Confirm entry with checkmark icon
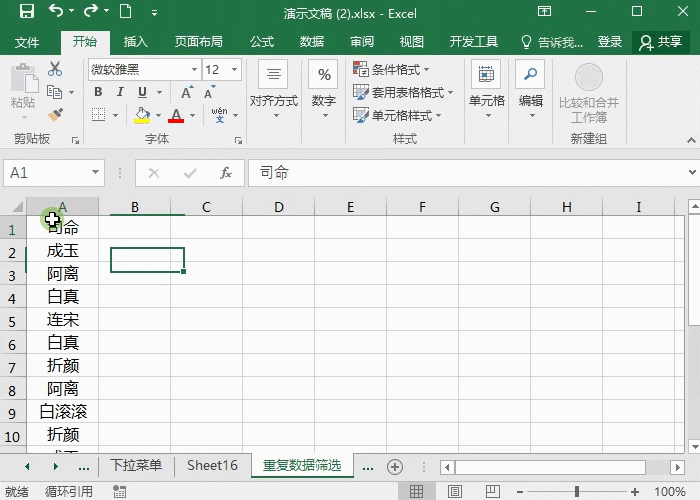The height and width of the screenshot is (500, 700). pos(190,173)
